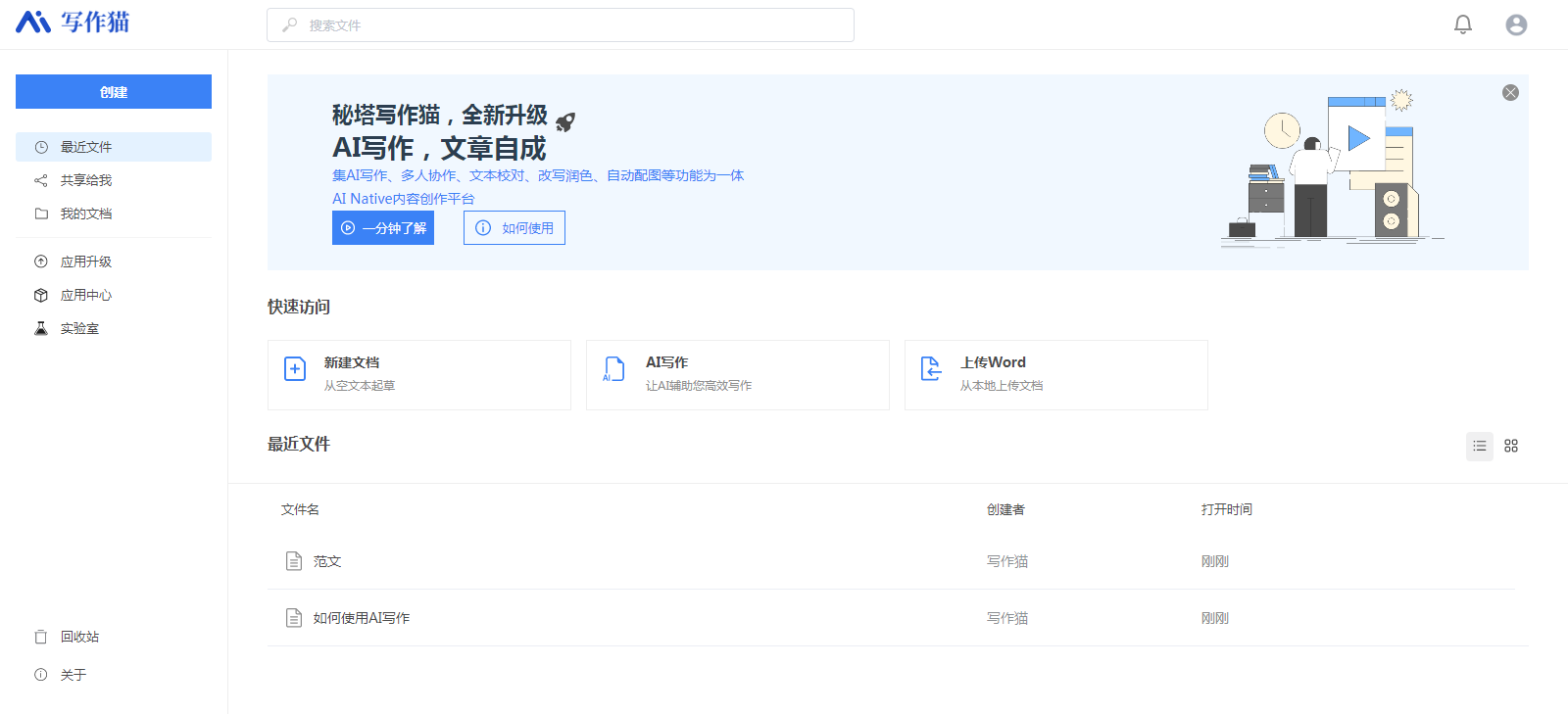Open 回收站 trash in the sidebar
1568x714 pixels.
[78, 637]
